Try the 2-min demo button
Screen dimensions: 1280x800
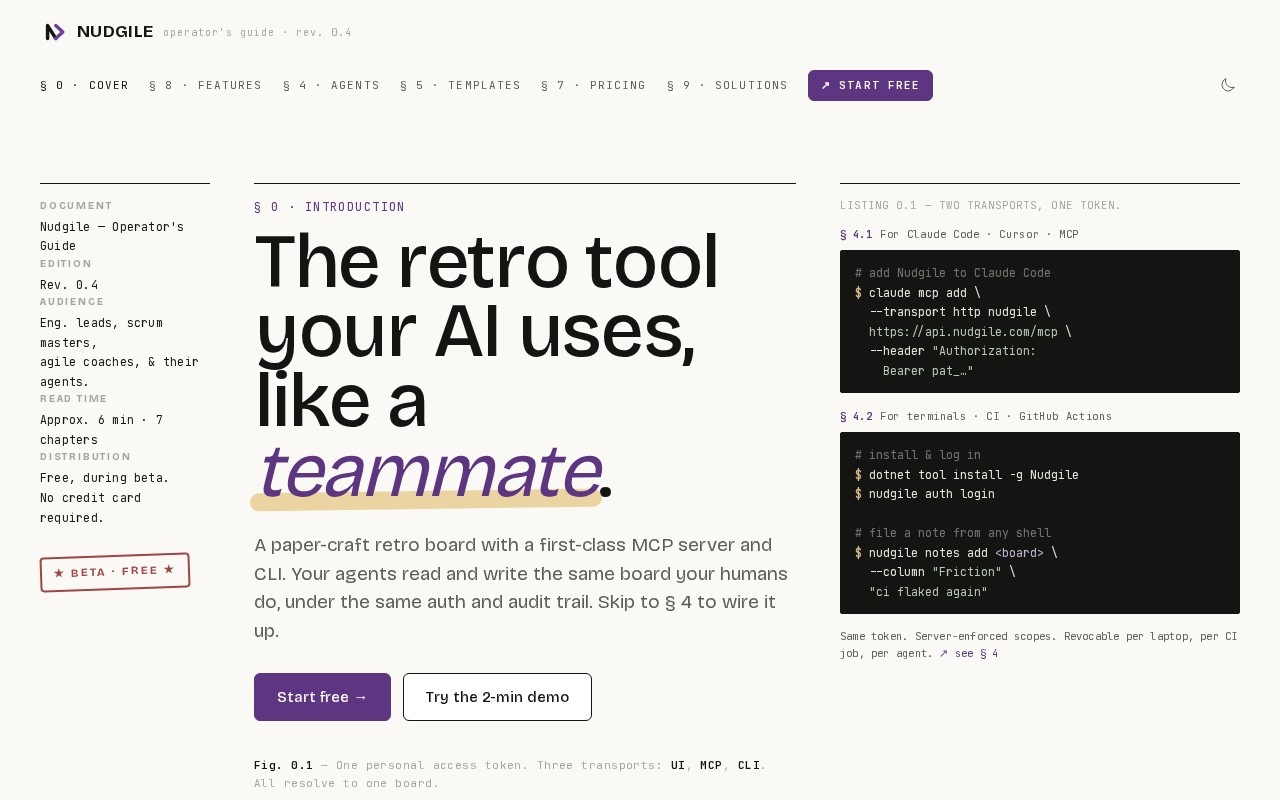pos(497,697)
